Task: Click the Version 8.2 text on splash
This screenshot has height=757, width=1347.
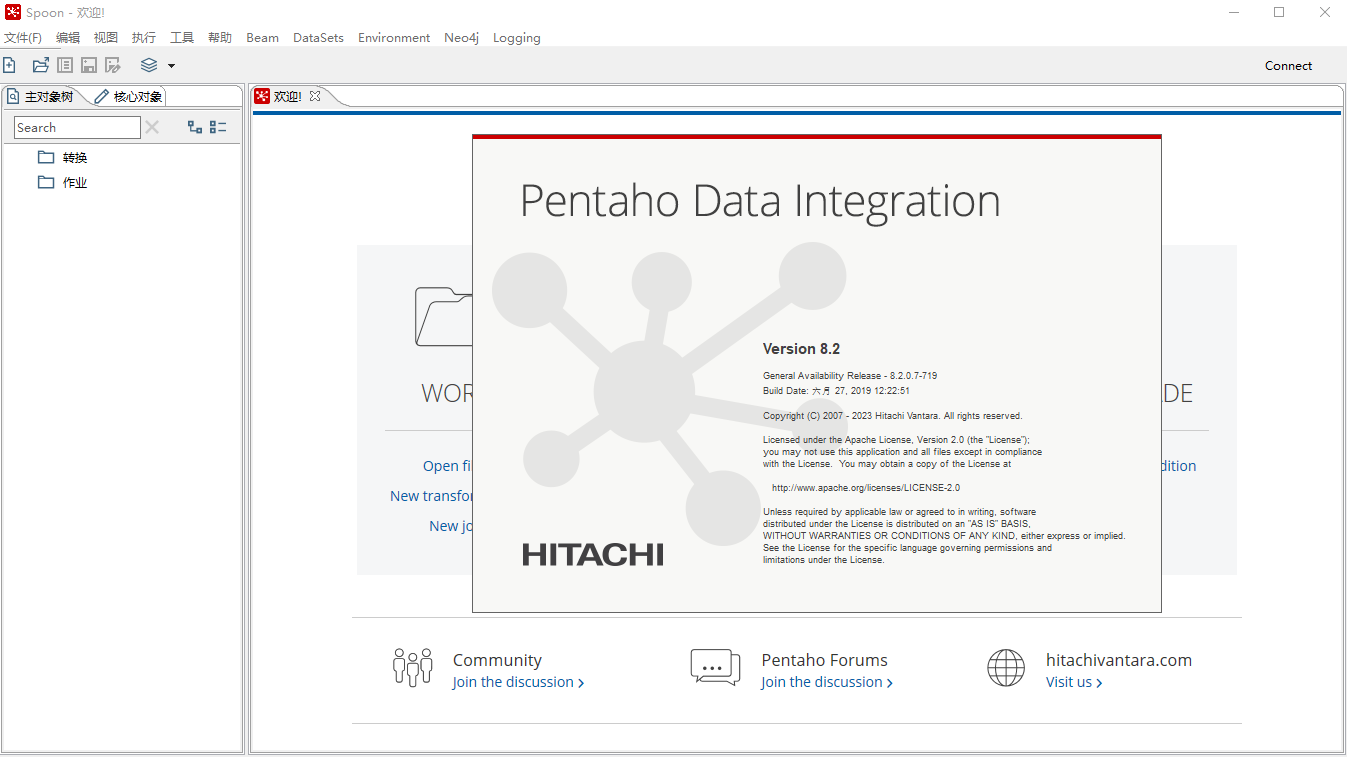Action: tap(801, 349)
